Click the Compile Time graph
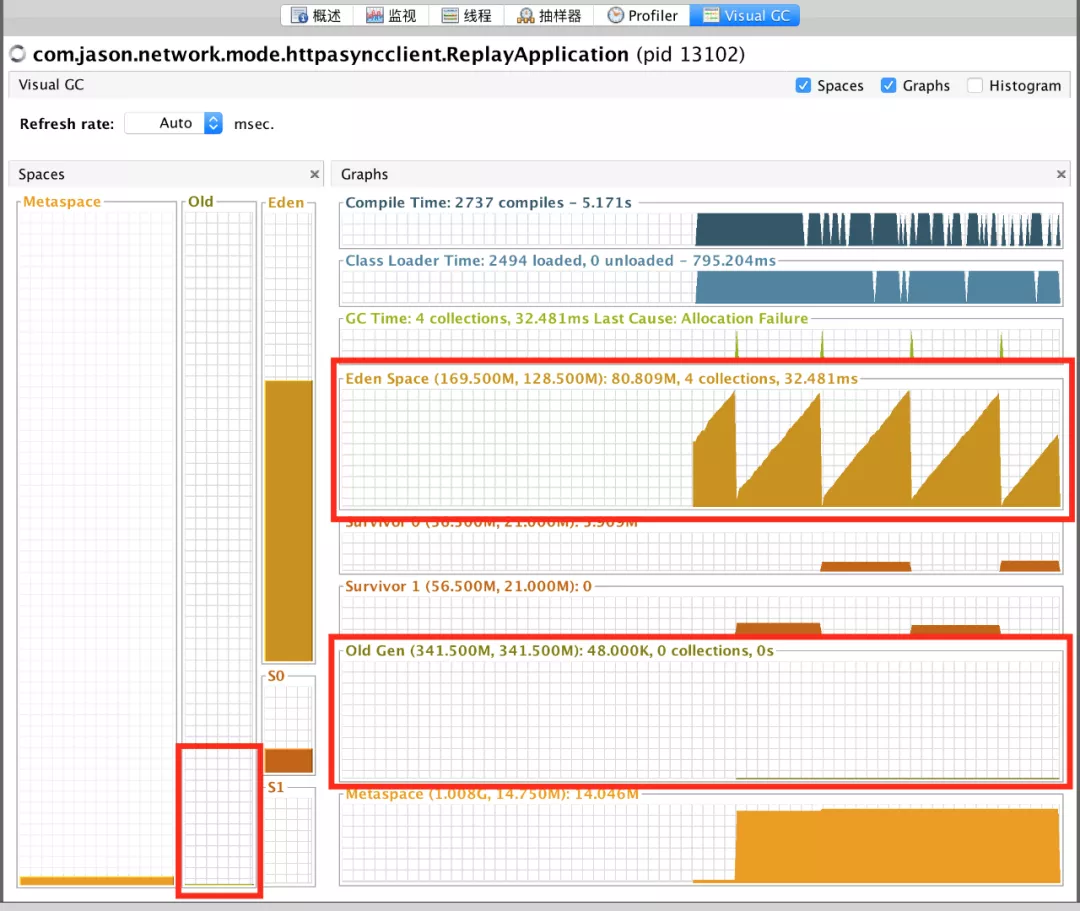Viewport: 1080px width, 911px height. 700,227
